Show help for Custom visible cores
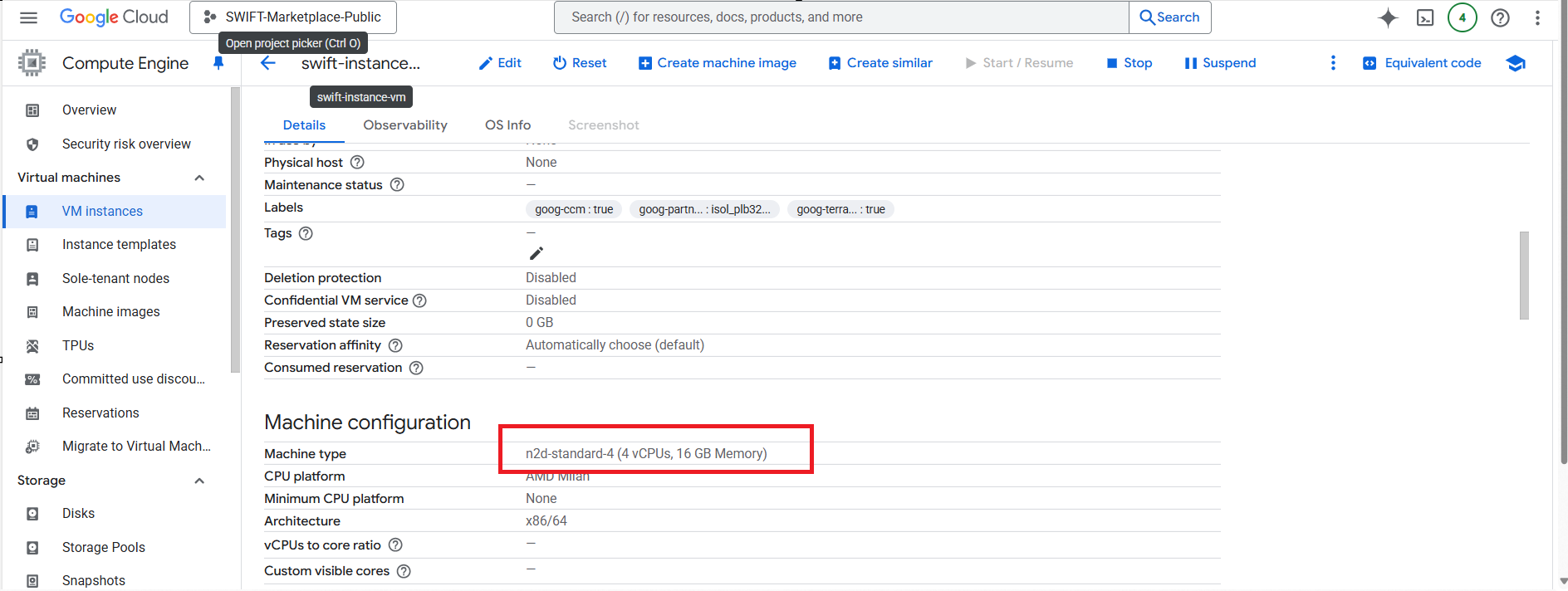This screenshot has height=591, width=1568. (404, 571)
